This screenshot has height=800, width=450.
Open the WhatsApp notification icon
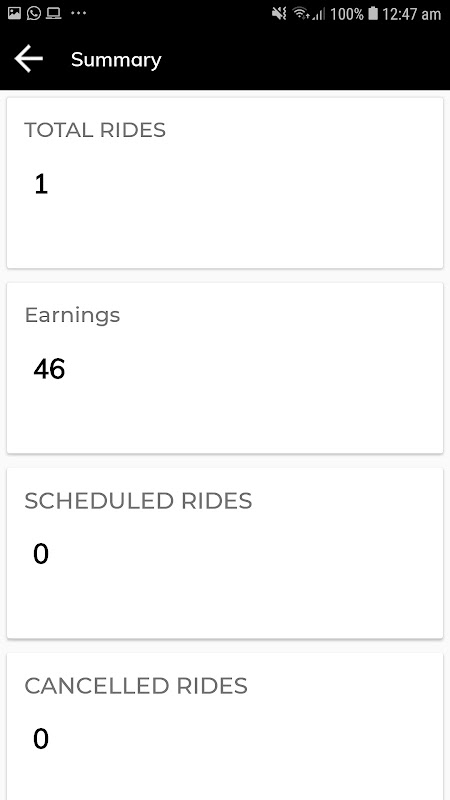[34, 13]
